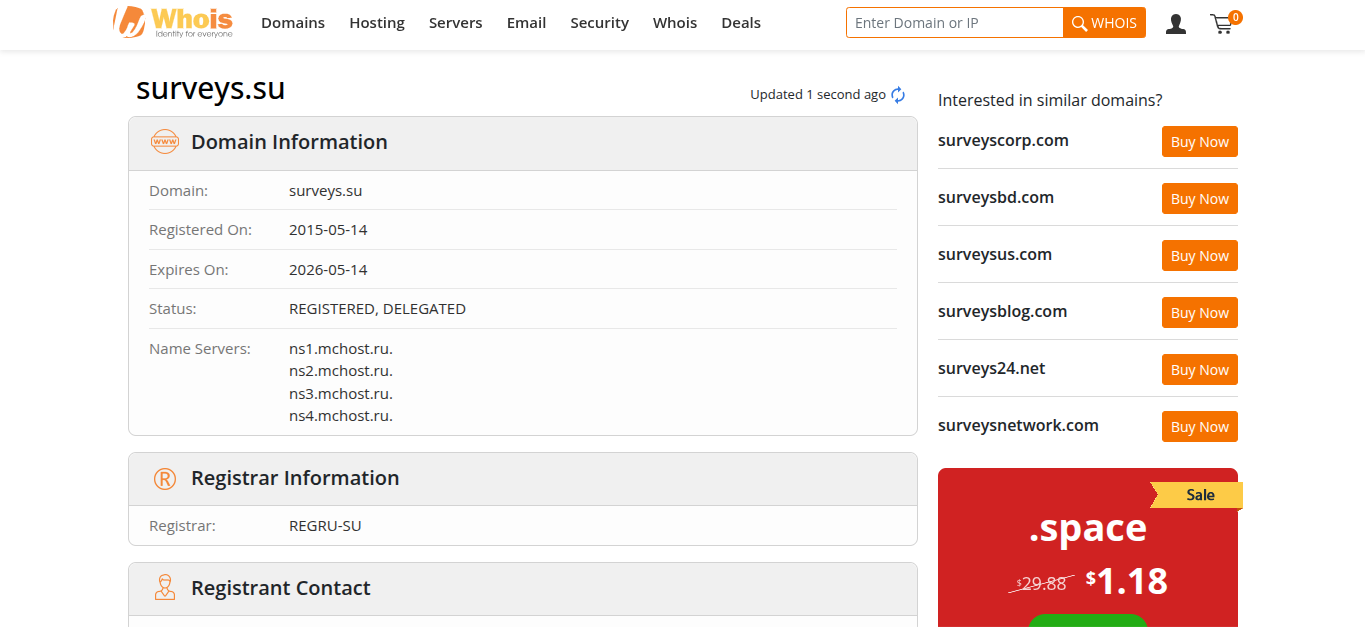Click the registered trademark icon beside Registrar Information
Viewport: 1365px width, 627px height.
(164, 478)
